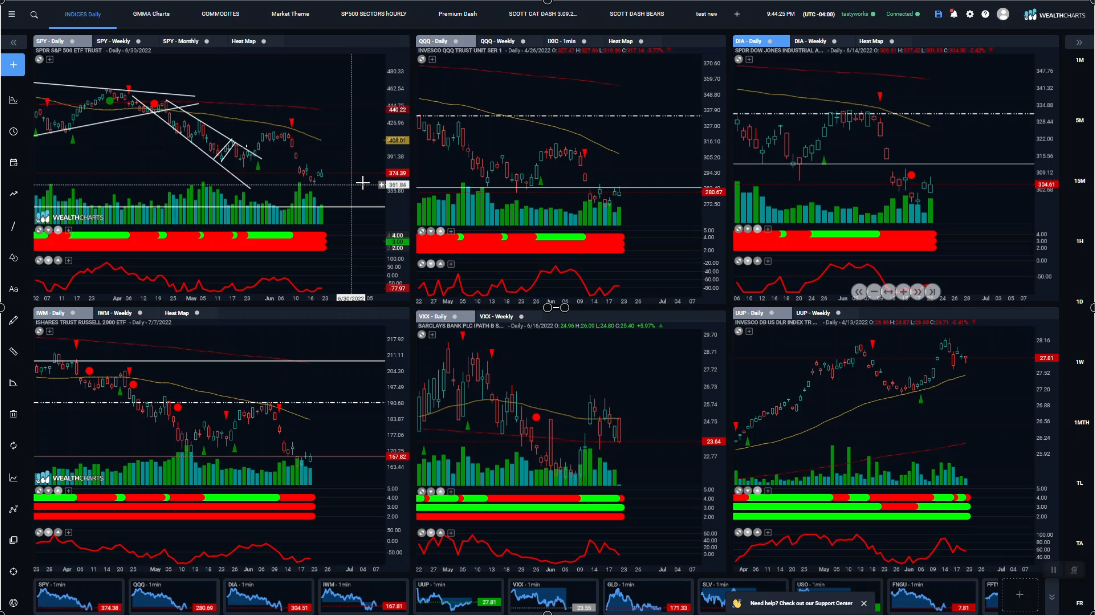1095x615 pixels.
Task: Expand the DIA chart indicator plus box
Action: pyautogui.click(x=749, y=59)
